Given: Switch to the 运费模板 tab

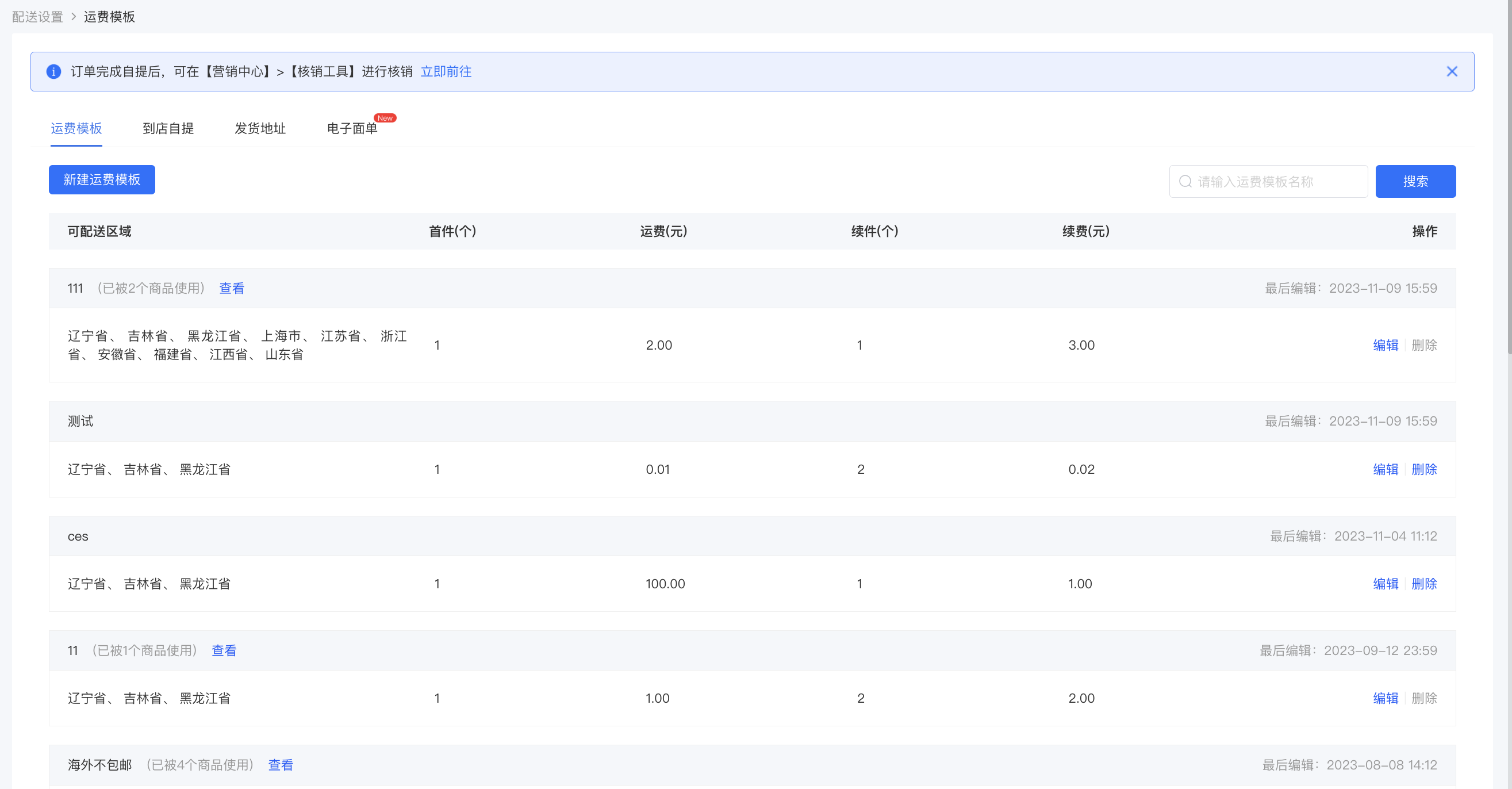Looking at the screenshot, I should point(76,129).
